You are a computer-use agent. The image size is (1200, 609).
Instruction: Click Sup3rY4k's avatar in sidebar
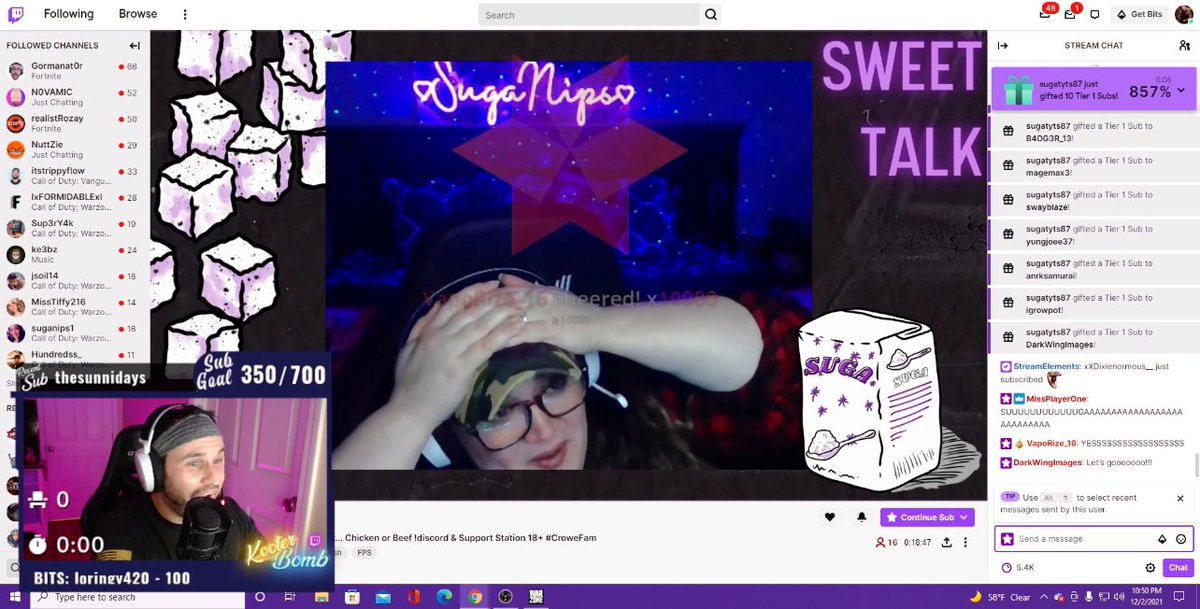coord(16,228)
